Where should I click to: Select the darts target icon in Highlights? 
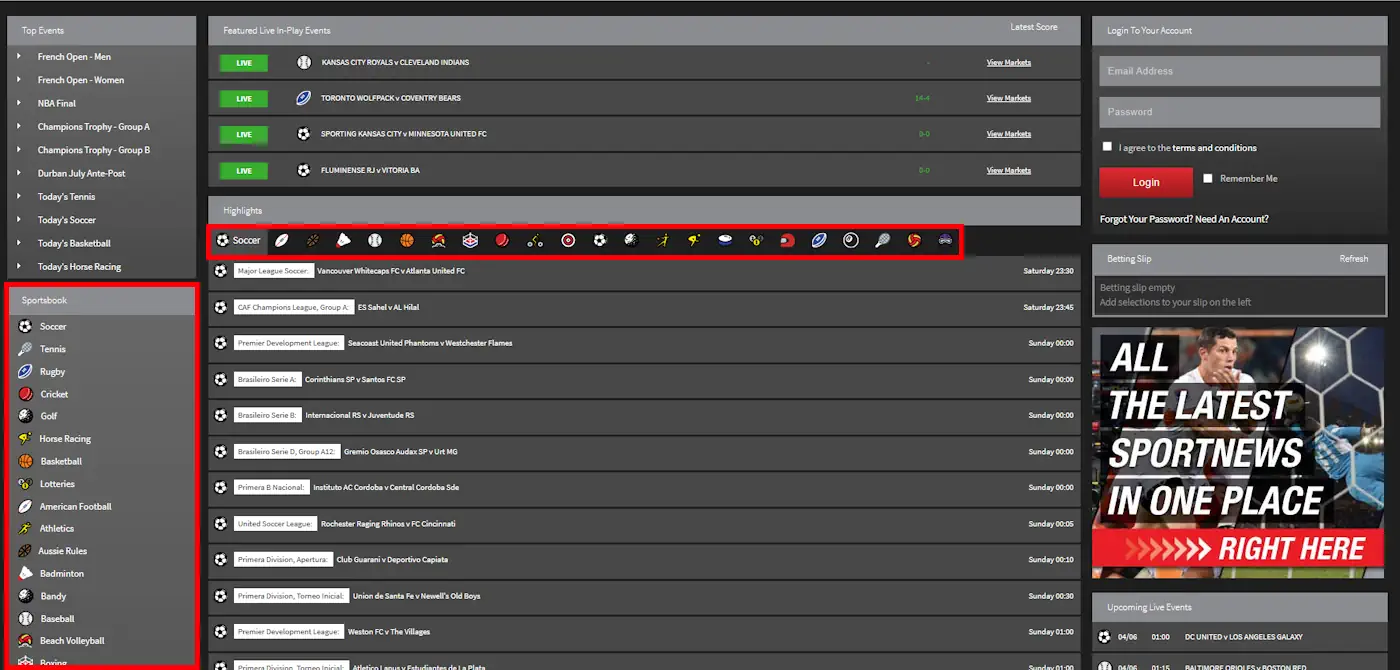567,240
